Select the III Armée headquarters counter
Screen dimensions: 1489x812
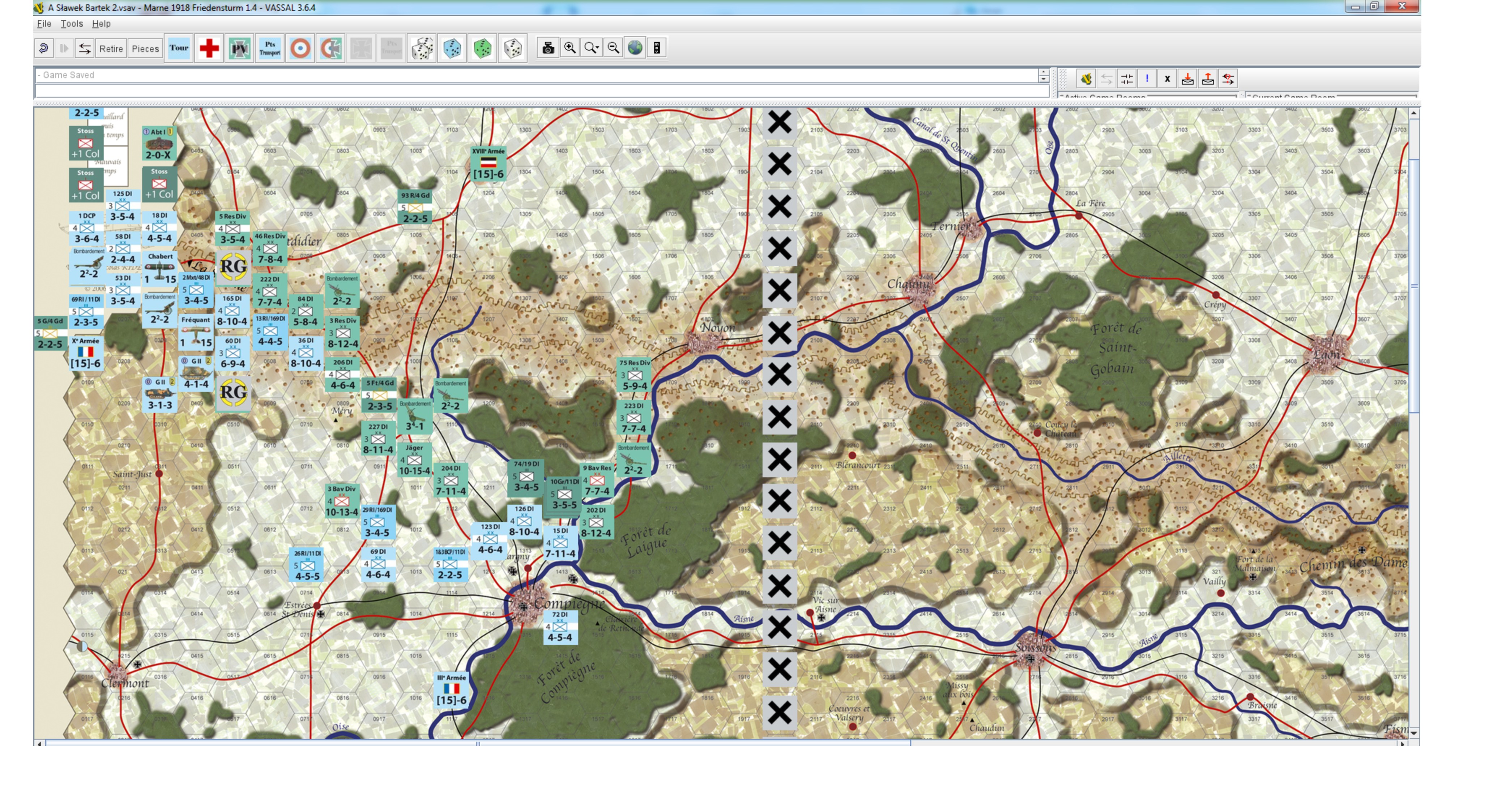[452, 689]
